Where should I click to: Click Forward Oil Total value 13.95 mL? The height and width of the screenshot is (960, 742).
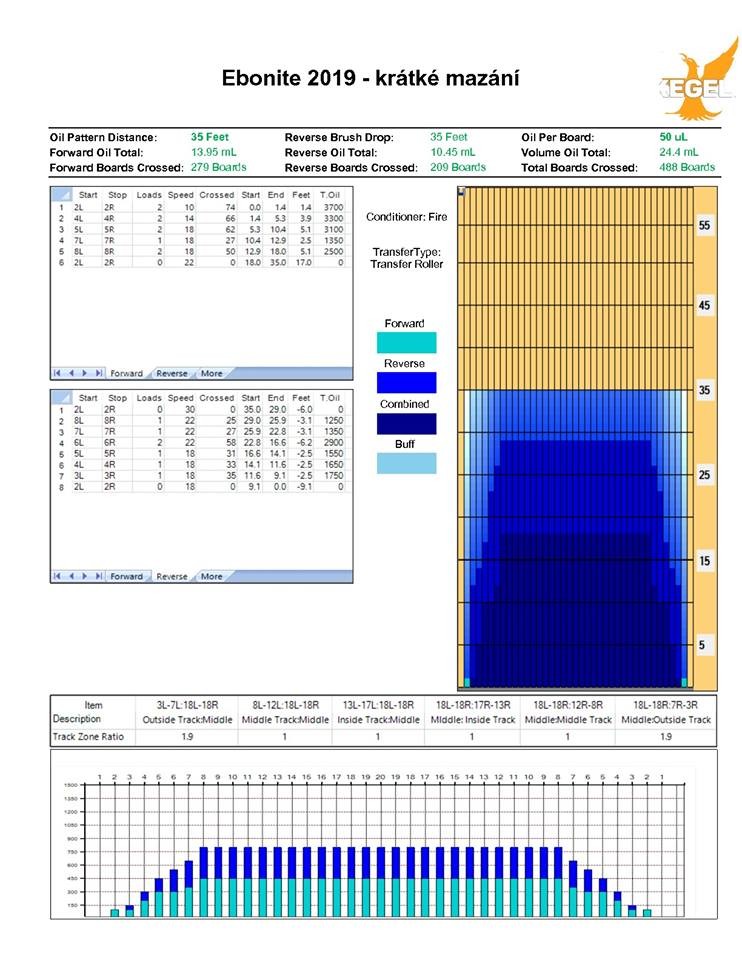pyautogui.click(x=213, y=152)
